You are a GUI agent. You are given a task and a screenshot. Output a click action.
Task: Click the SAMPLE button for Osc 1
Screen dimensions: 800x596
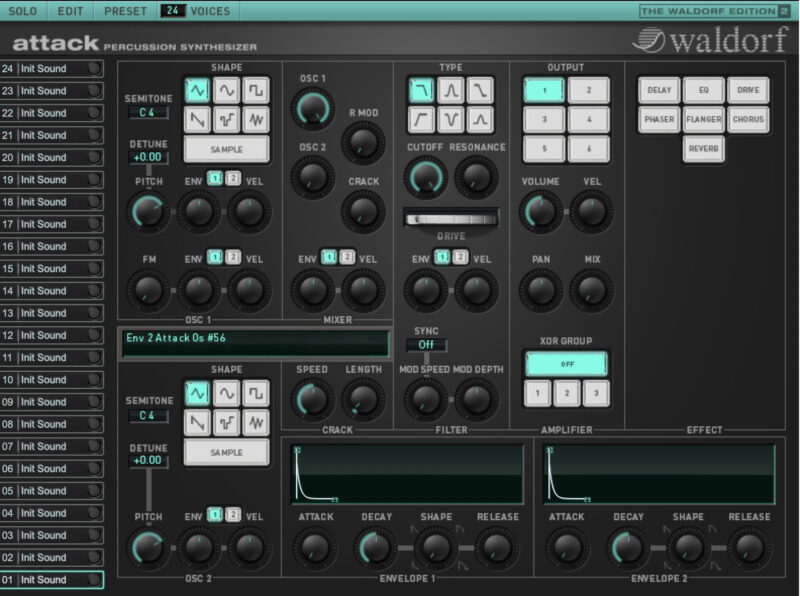tap(229, 148)
